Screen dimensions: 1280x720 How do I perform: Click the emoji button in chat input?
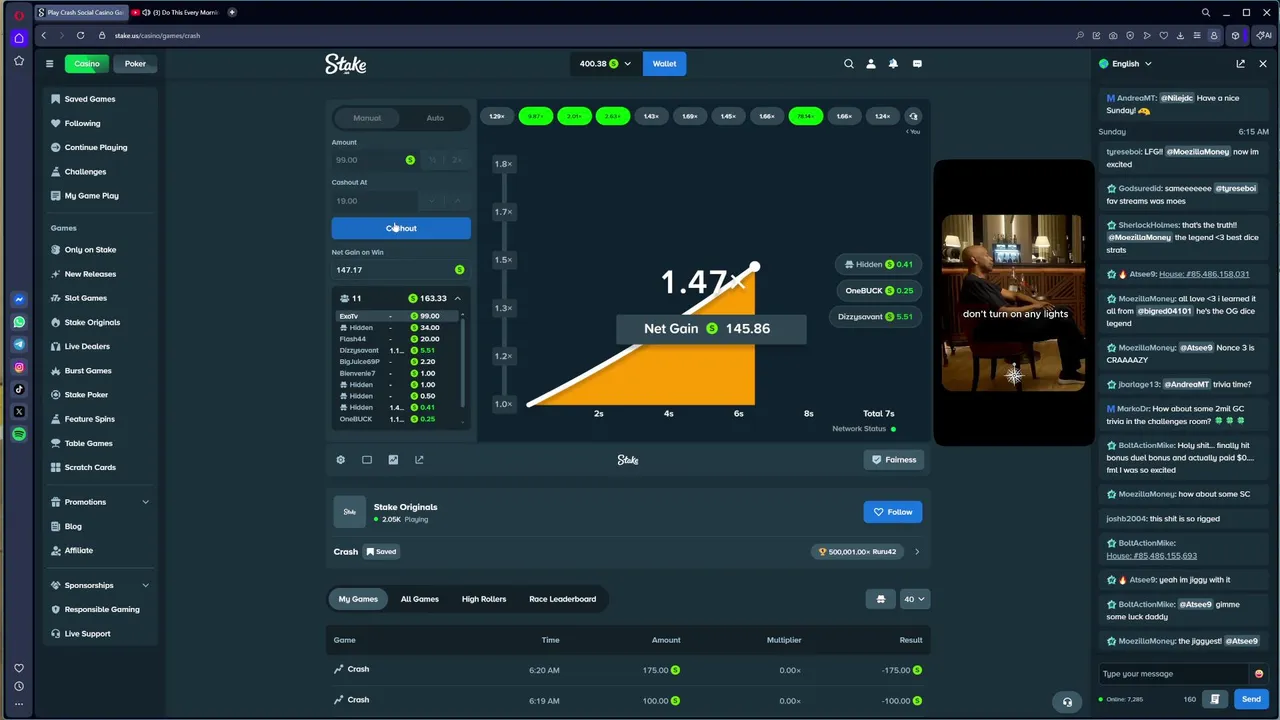point(1258,674)
